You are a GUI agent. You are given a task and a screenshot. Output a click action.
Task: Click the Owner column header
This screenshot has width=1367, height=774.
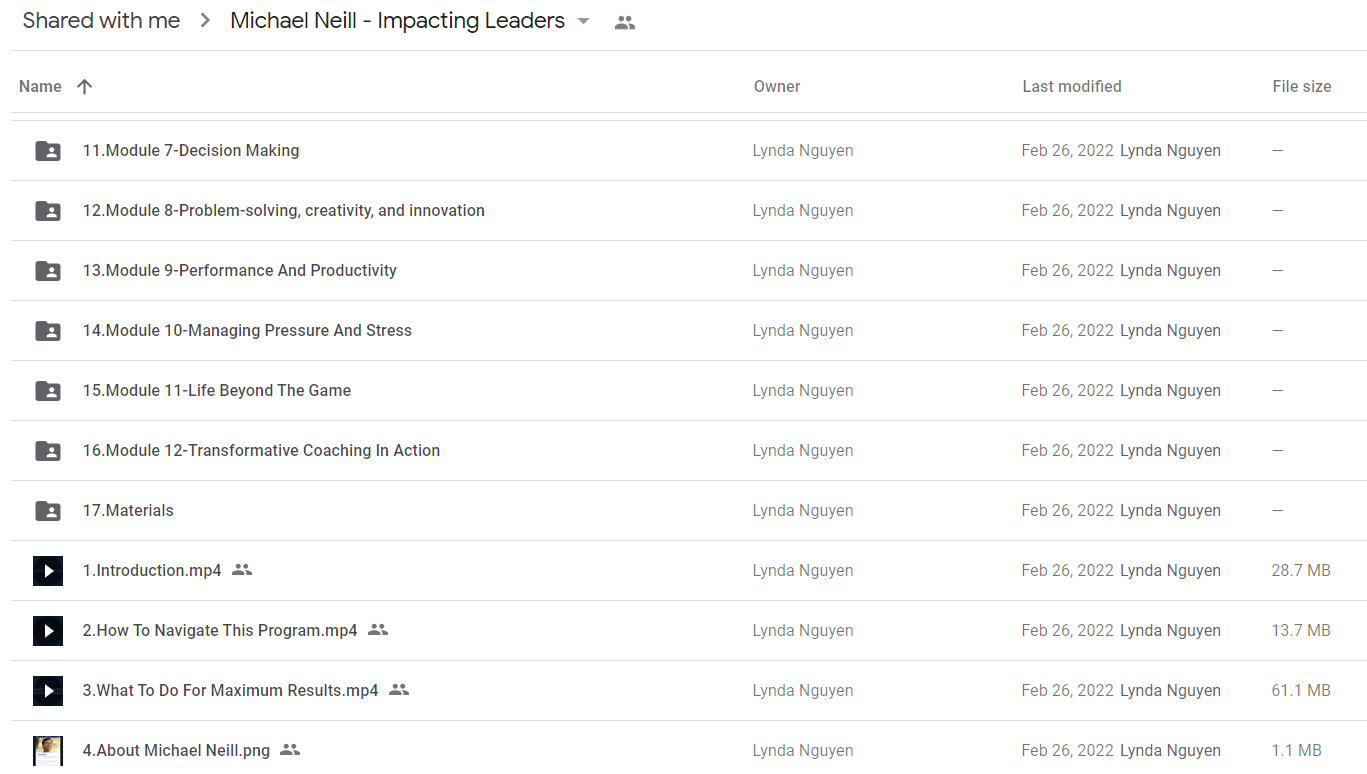click(777, 86)
